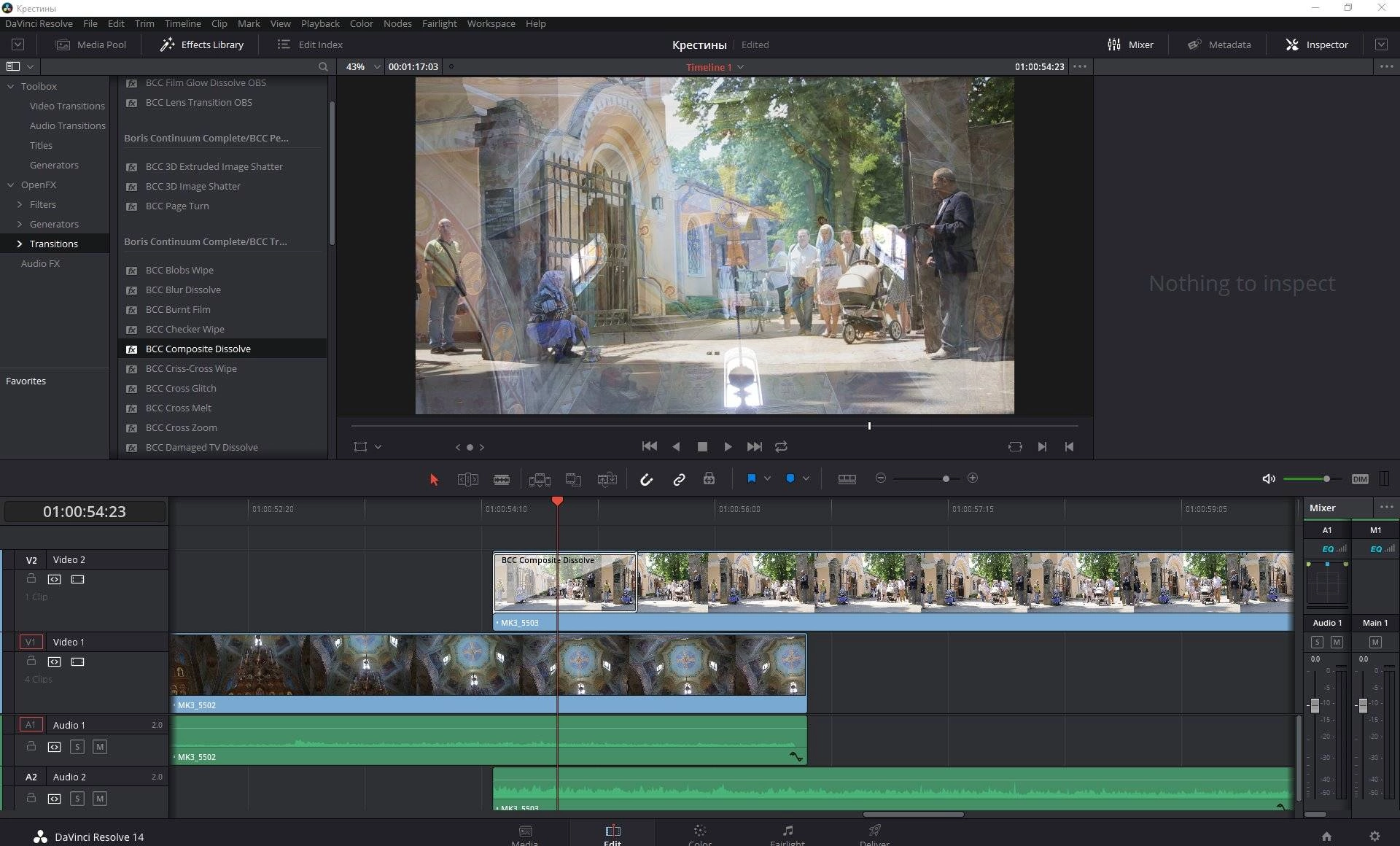Switch to the Color page tab
The height and width of the screenshot is (846, 1400).
tap(700, 834)
